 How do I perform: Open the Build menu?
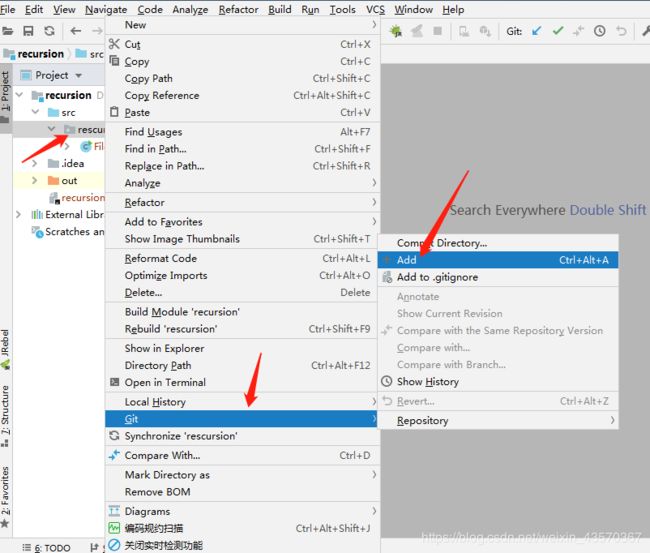(x=280, y=9)
